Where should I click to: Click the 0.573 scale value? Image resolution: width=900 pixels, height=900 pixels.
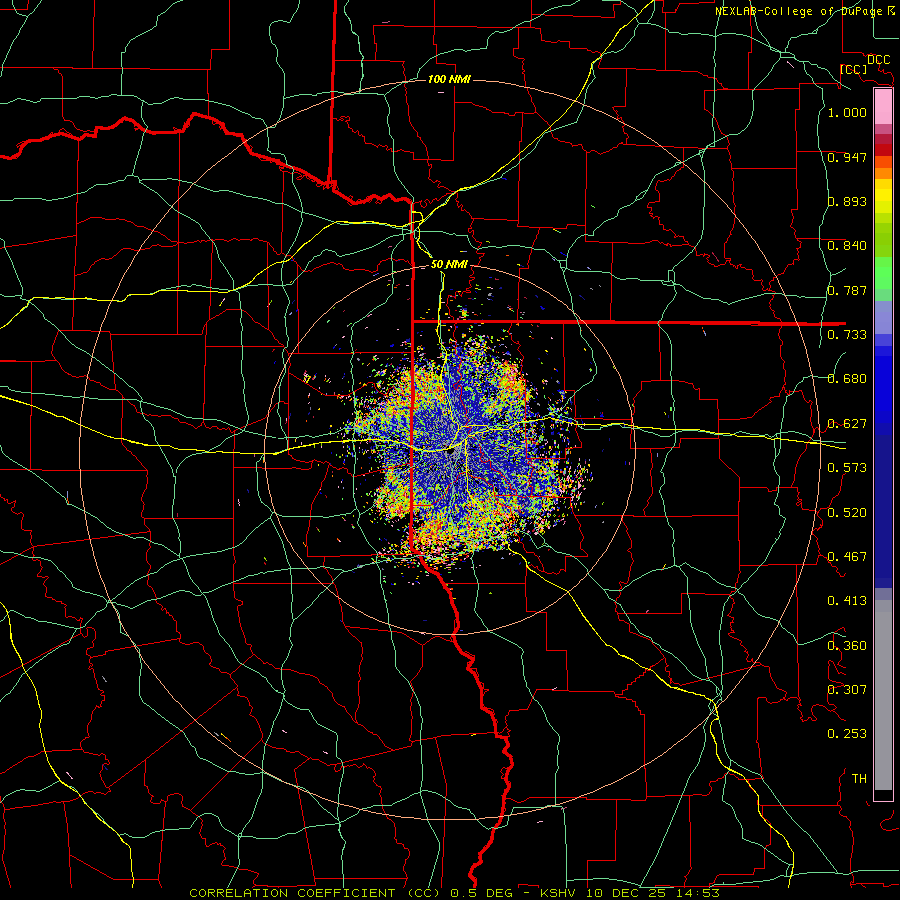pyautogui.click(x=847, y=468)
